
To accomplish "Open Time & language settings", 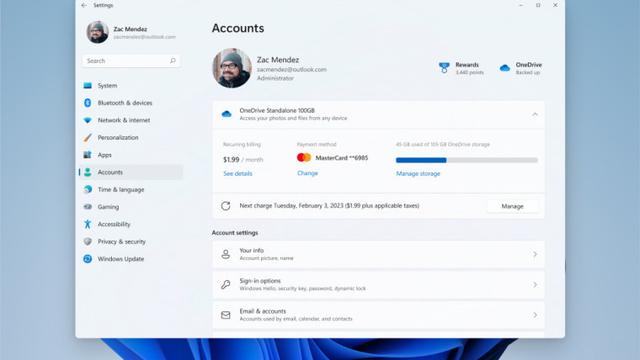I will click(x=131, y=189).
